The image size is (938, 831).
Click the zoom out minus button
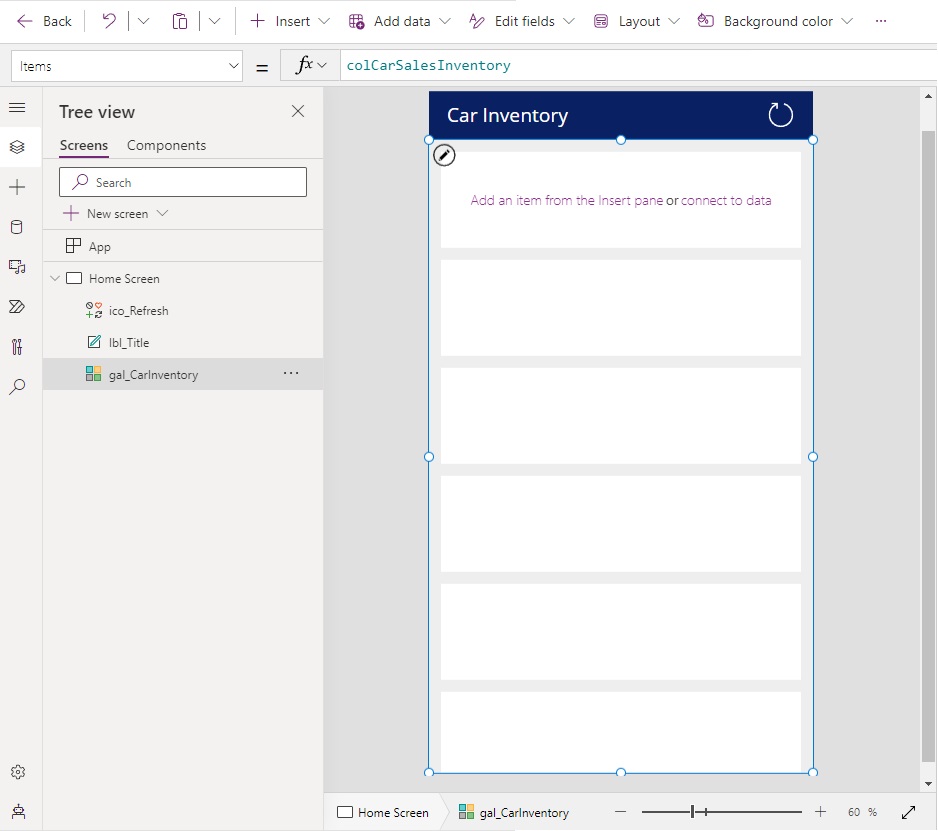tap(620, 812)
